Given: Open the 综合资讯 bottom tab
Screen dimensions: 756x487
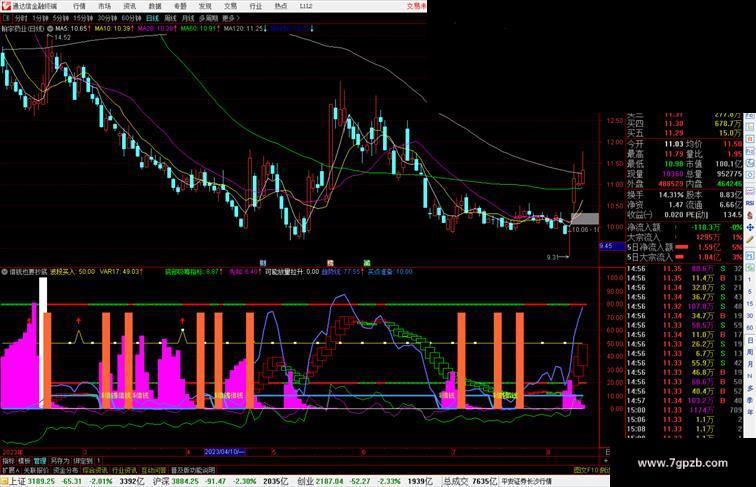Looking at the screenshot, I should [x=95, y=470].
